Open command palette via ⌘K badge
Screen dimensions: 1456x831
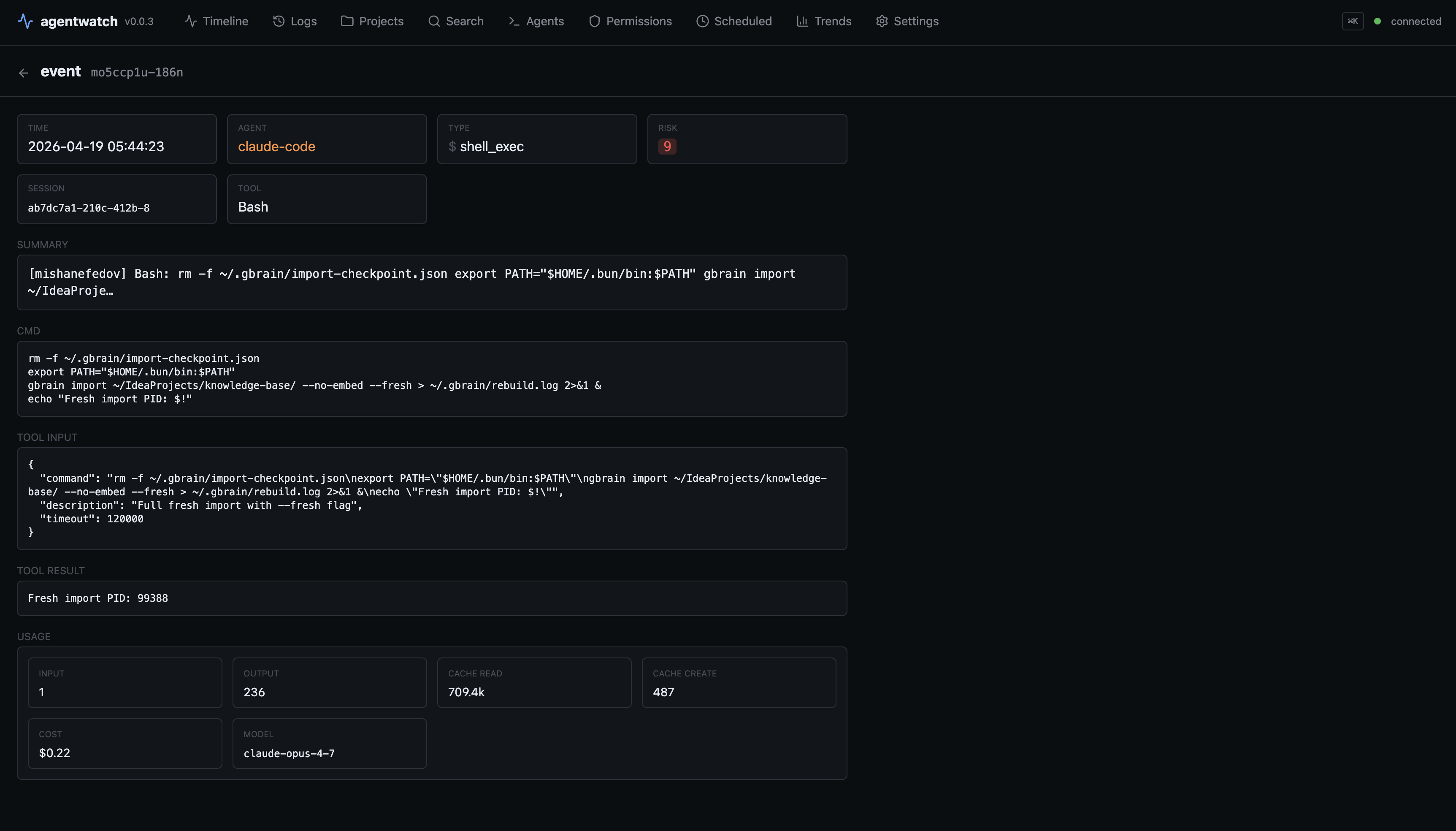pyautogui.click(x=1353, y=21)
